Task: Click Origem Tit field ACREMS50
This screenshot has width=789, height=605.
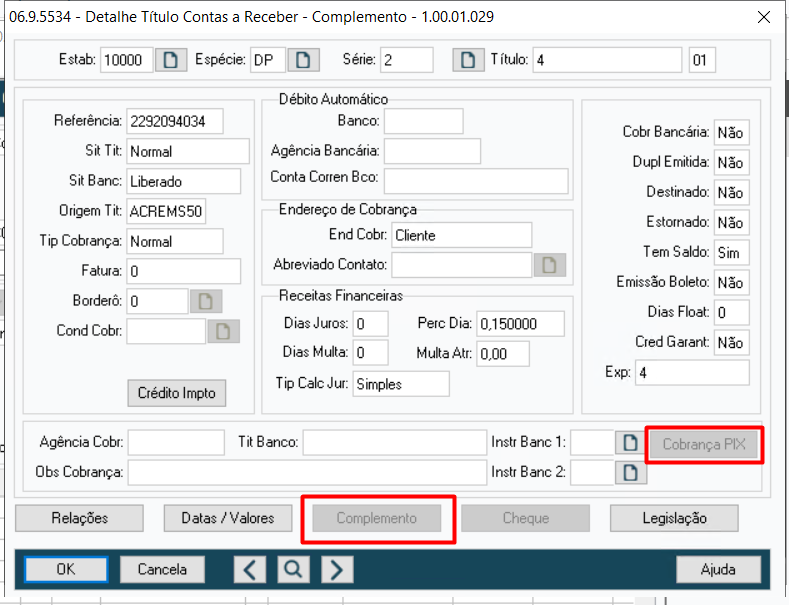Action: (166, 211)
